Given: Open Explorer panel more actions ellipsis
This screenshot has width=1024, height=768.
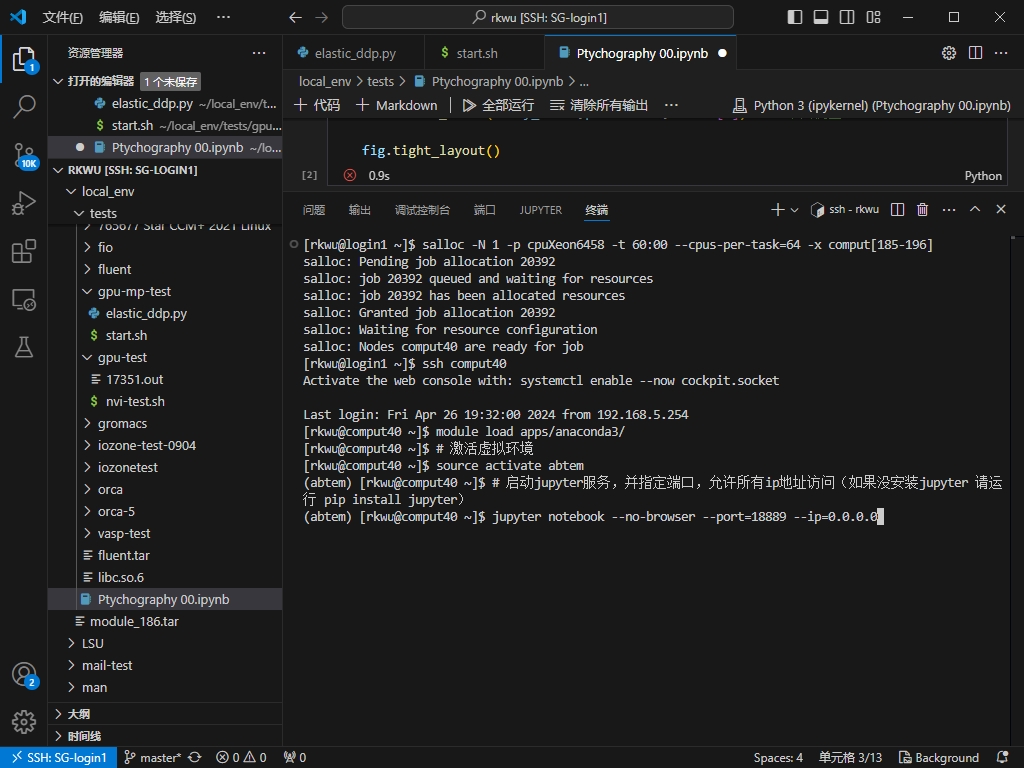Looking at the screenshot, I should pyautogui.click(x=259, y=53).
